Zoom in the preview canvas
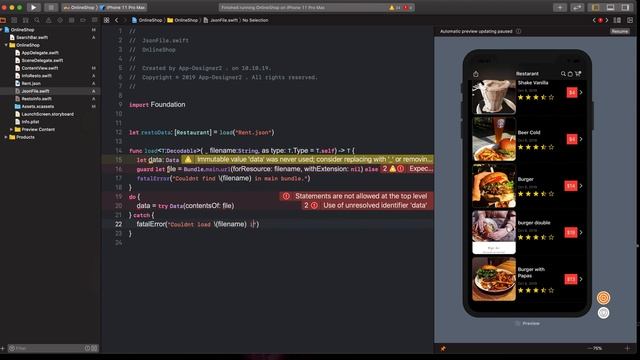This screenshot has width=640, height=360. (x=627, y=348)
